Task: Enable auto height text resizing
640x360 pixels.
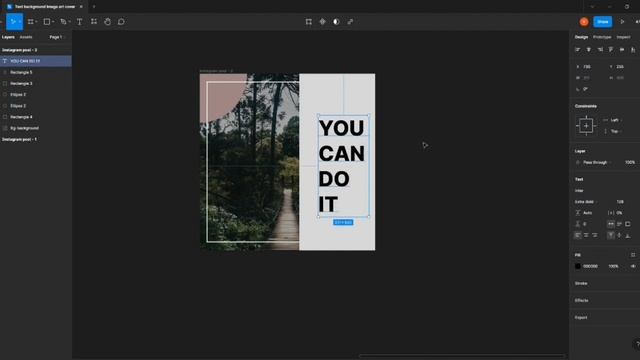Action: click(x=619, y=224)
